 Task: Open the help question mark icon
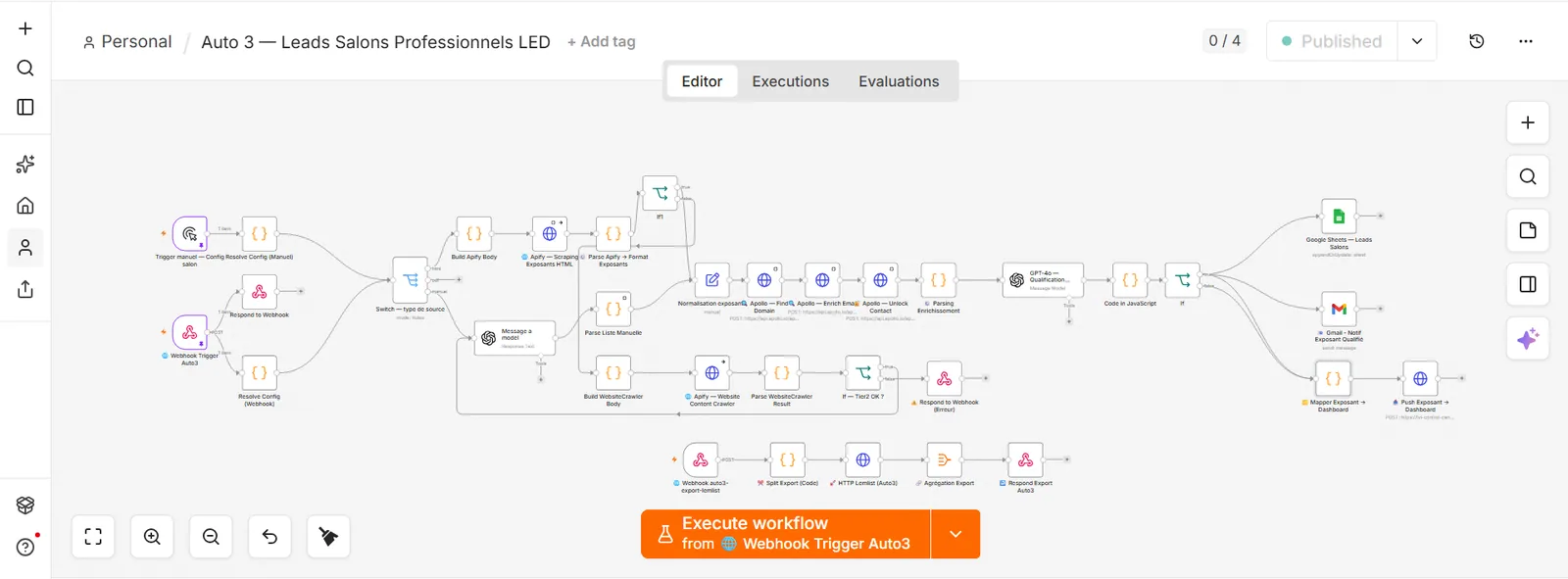(25, 547)
